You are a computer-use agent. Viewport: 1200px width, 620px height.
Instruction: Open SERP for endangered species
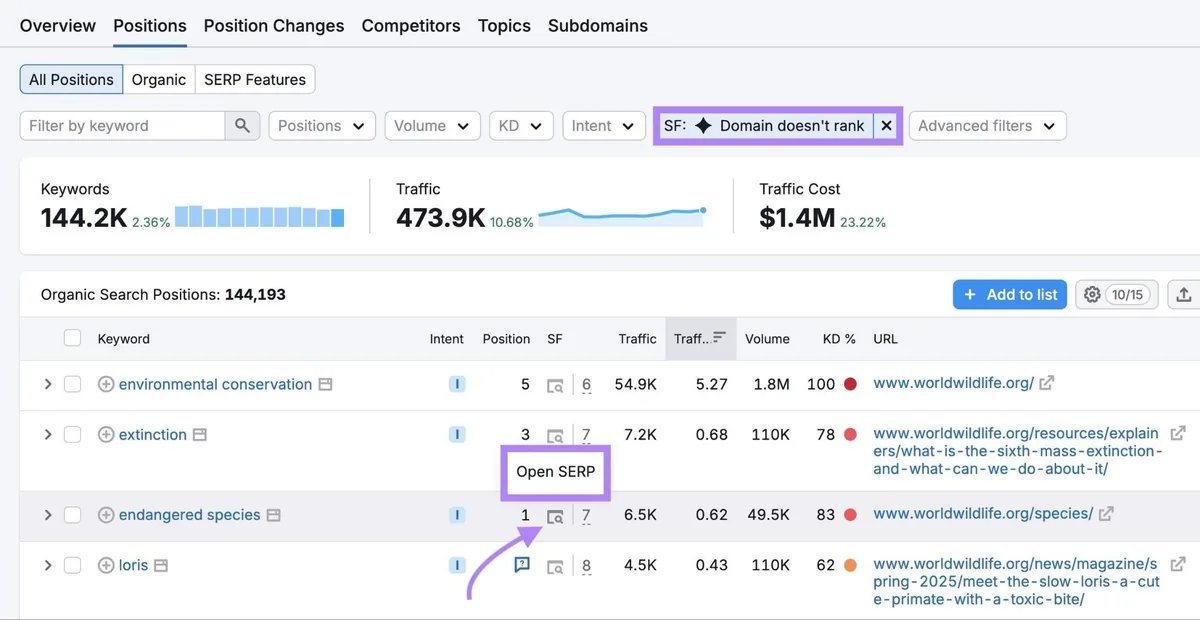555,516
